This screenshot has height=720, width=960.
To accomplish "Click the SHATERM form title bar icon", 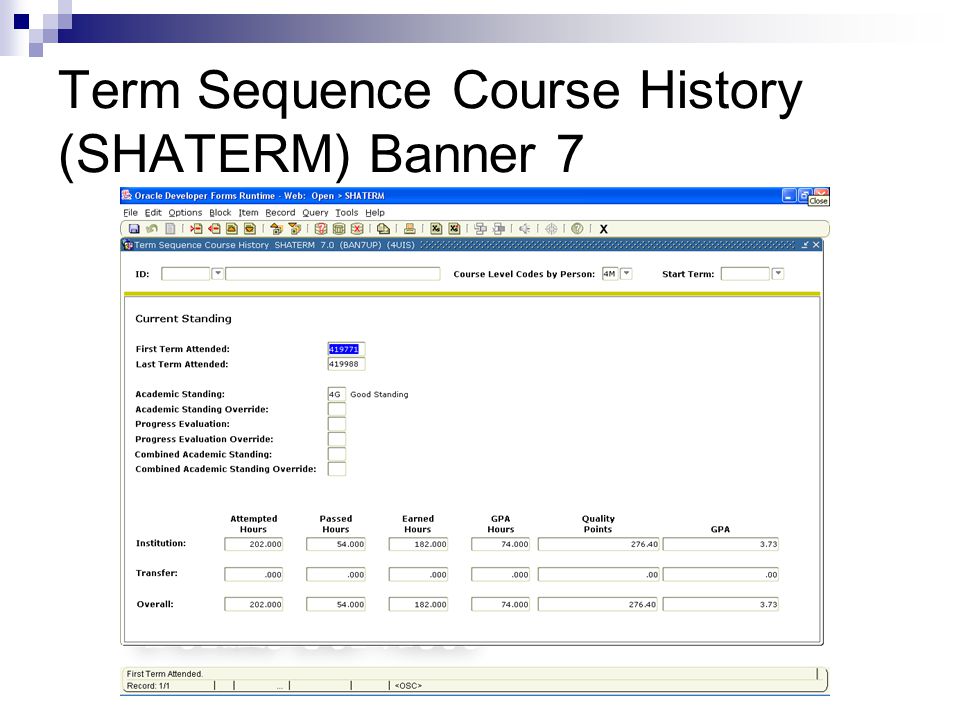I will pyautogui.click(x=128, y=245).
